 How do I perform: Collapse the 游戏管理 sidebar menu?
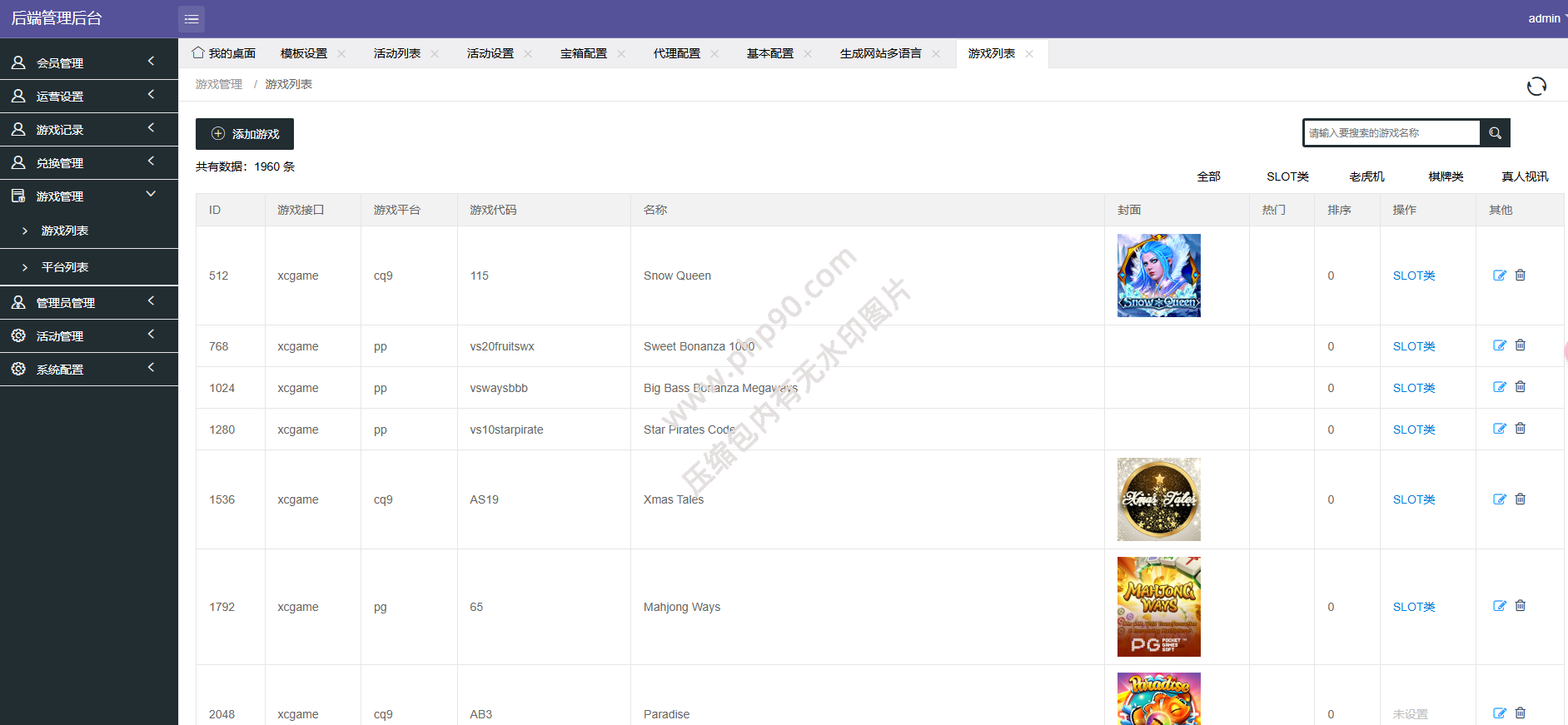(x=89, y=196)
